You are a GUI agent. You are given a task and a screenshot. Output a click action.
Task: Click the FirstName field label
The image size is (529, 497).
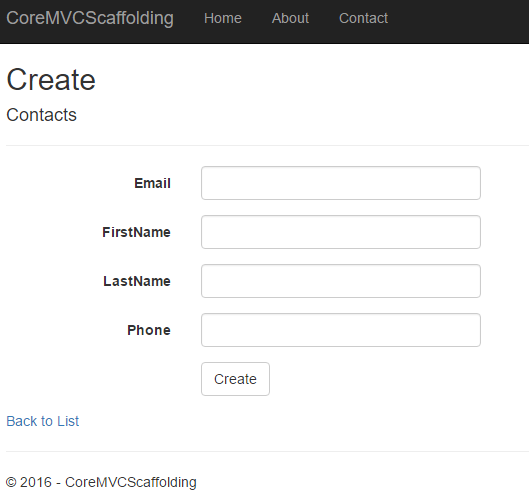click(136, 232)
